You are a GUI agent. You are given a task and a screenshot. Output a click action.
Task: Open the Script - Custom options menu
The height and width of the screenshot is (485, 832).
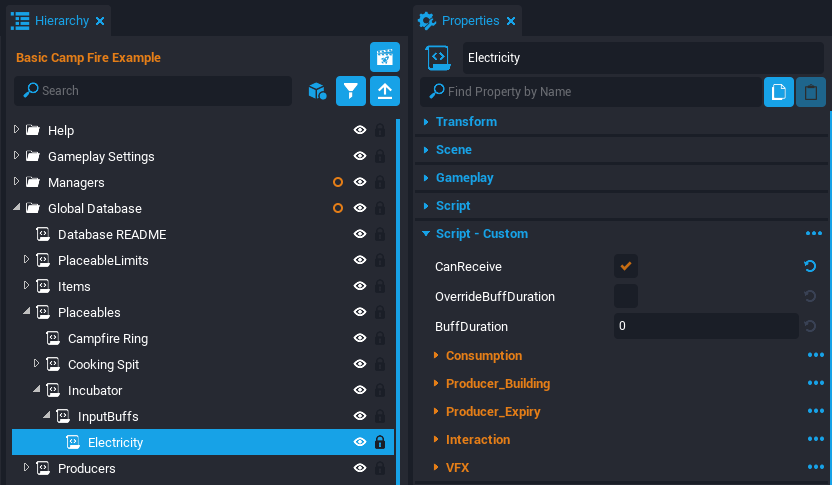point(813,234)
